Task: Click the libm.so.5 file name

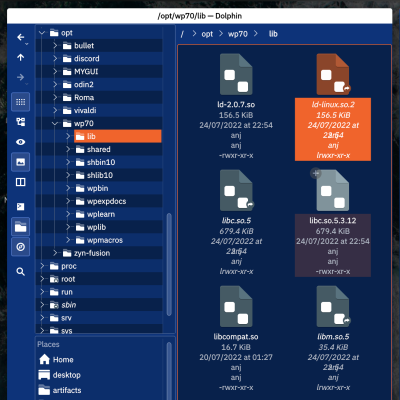Action: (333, 337)
